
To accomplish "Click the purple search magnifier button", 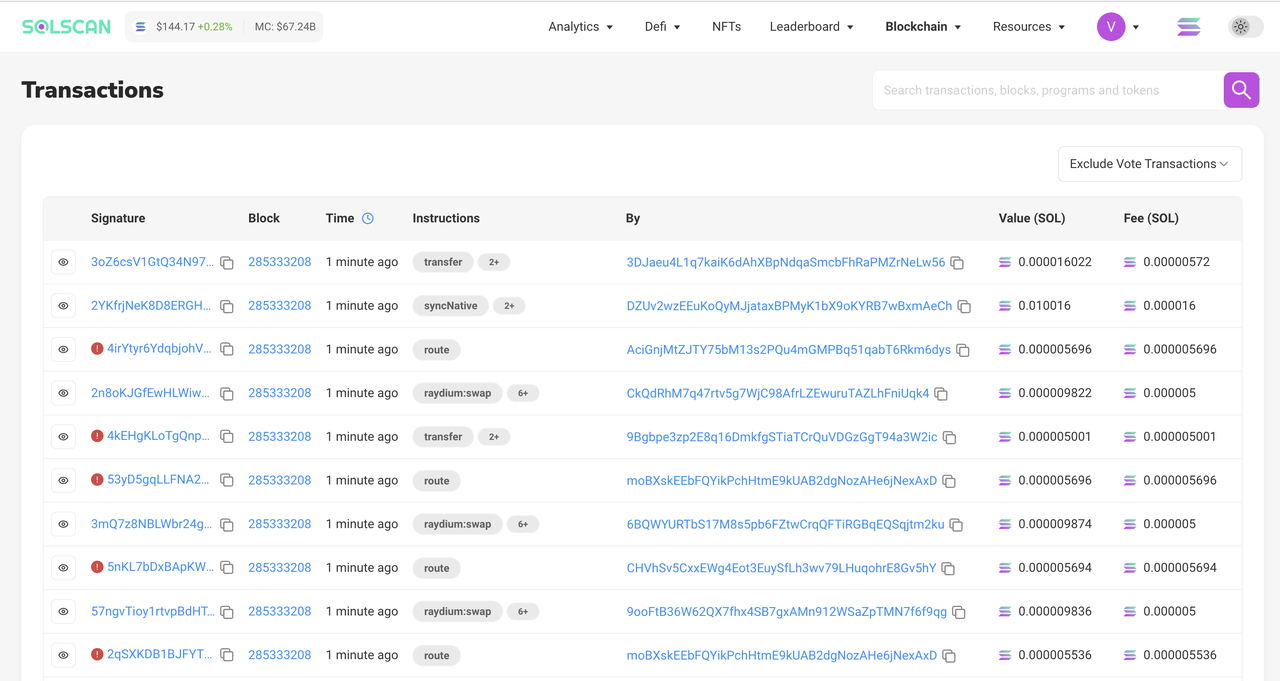I will coord(1241,90).
